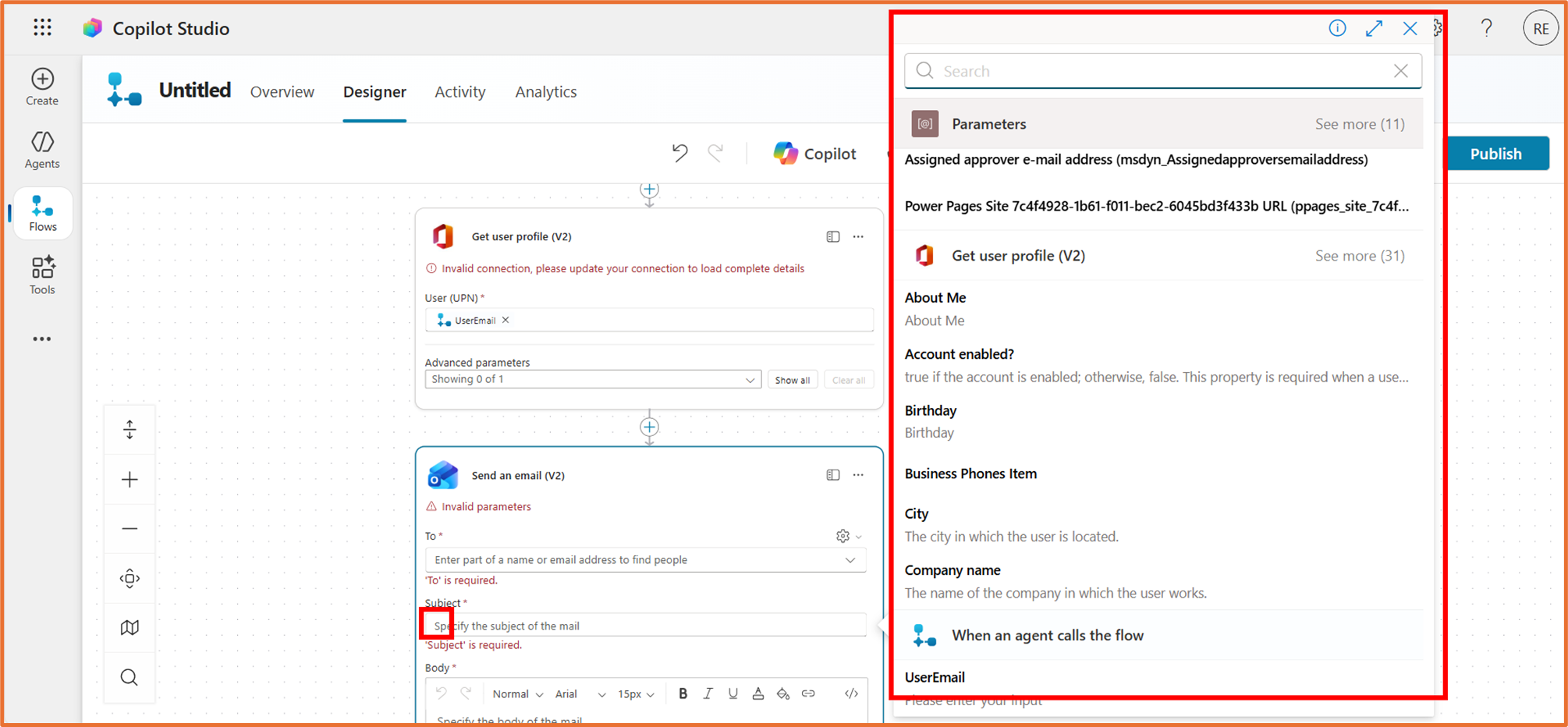1568x727 pixels.
Task: Click See more (31) for Get user profile
Action: coord(1360,256)
